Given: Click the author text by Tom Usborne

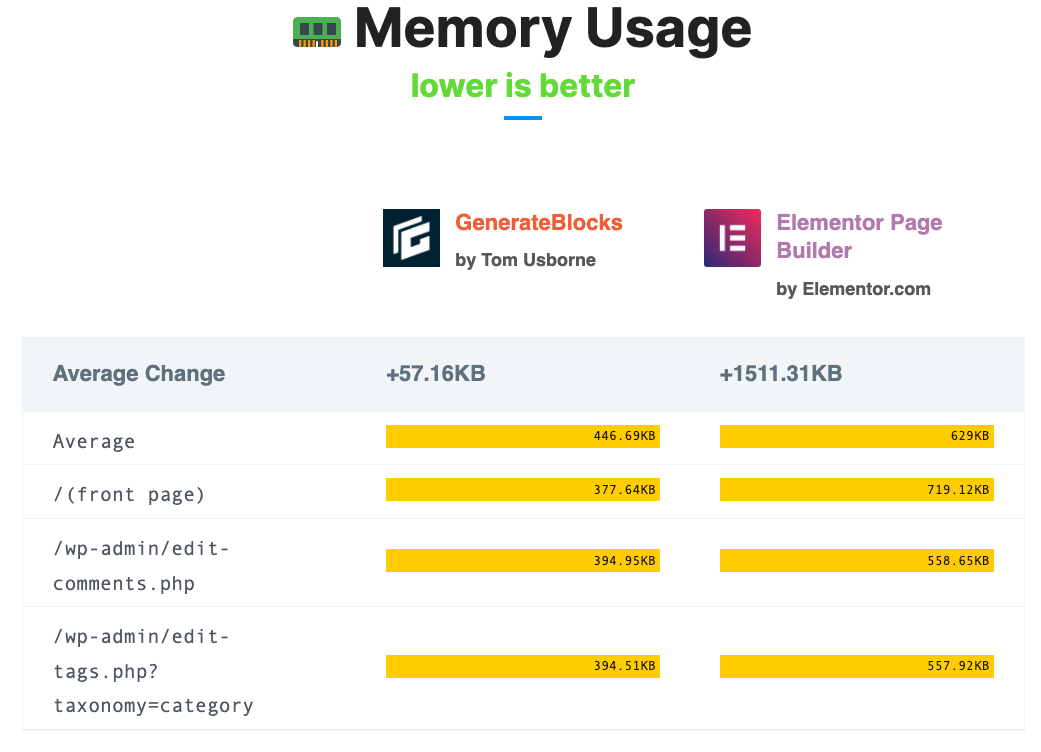Looking at the screenshot, I should (x=525, y=260).
